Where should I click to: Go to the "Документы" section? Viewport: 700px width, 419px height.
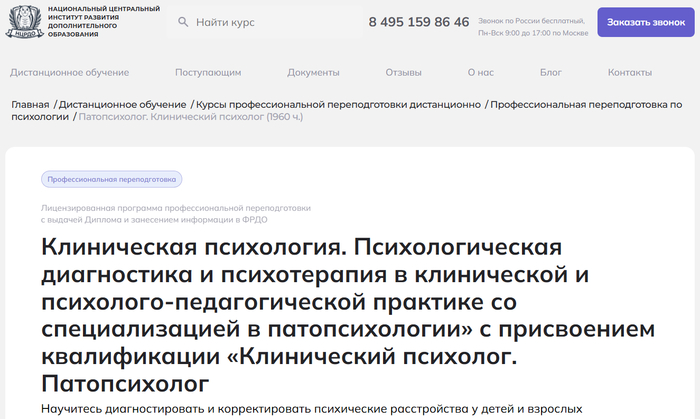coord(313,73)
